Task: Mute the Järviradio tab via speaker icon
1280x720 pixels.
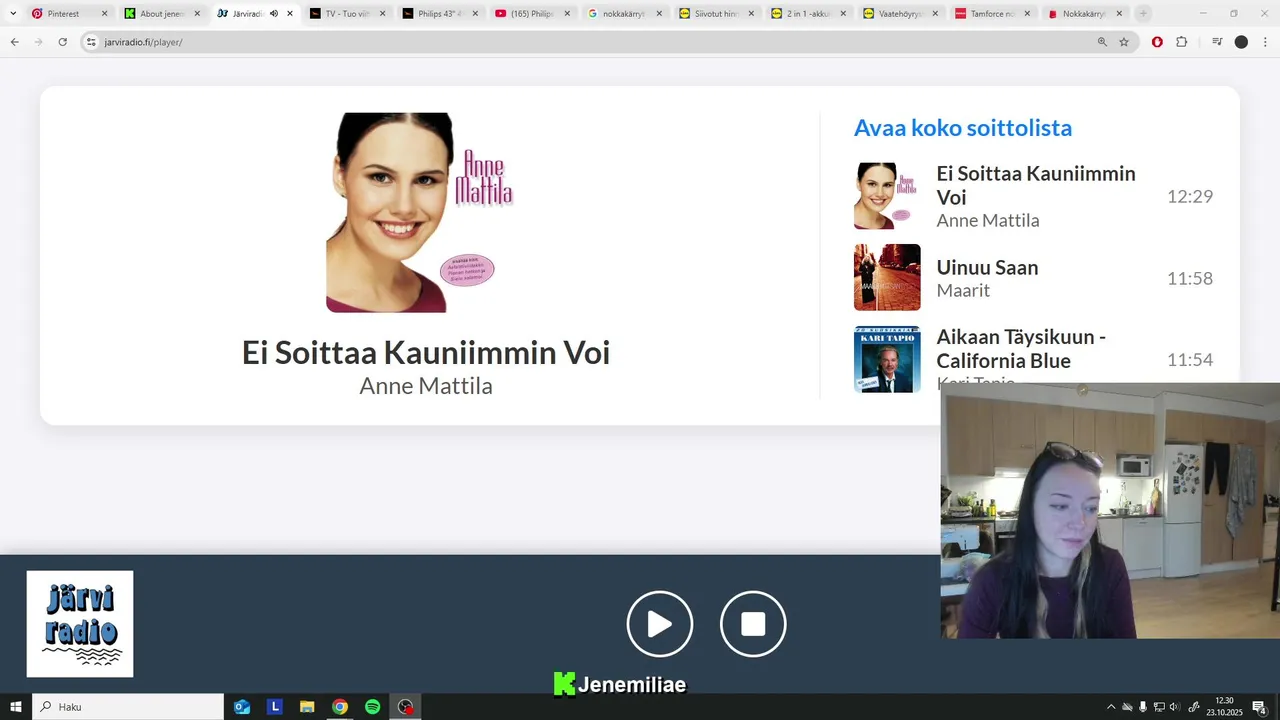Action: 274,14
